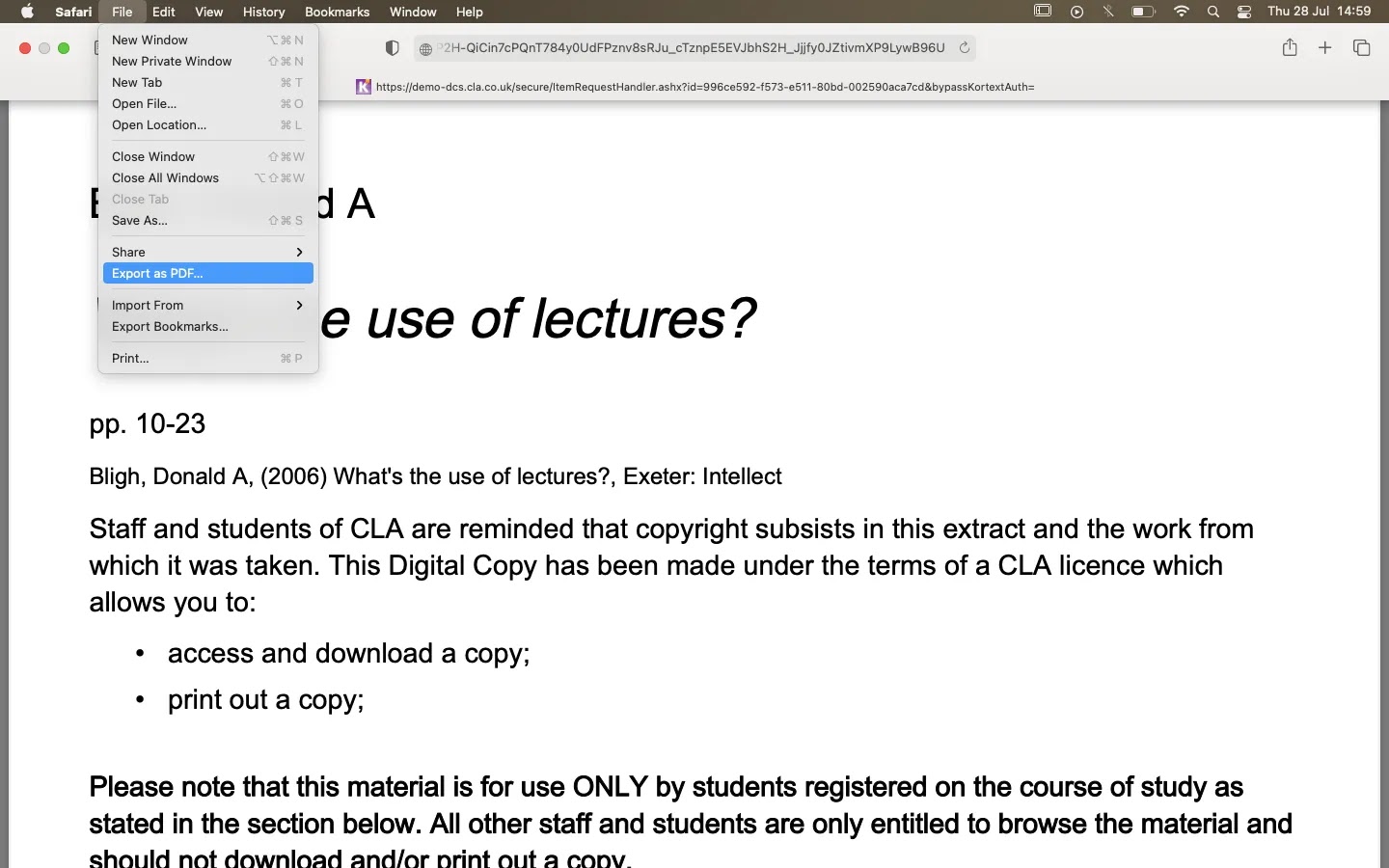Open Control Center icon in menu bar
This screenshot has height=868, width=1389.
pyautogui.click(x=1244, y=12)
